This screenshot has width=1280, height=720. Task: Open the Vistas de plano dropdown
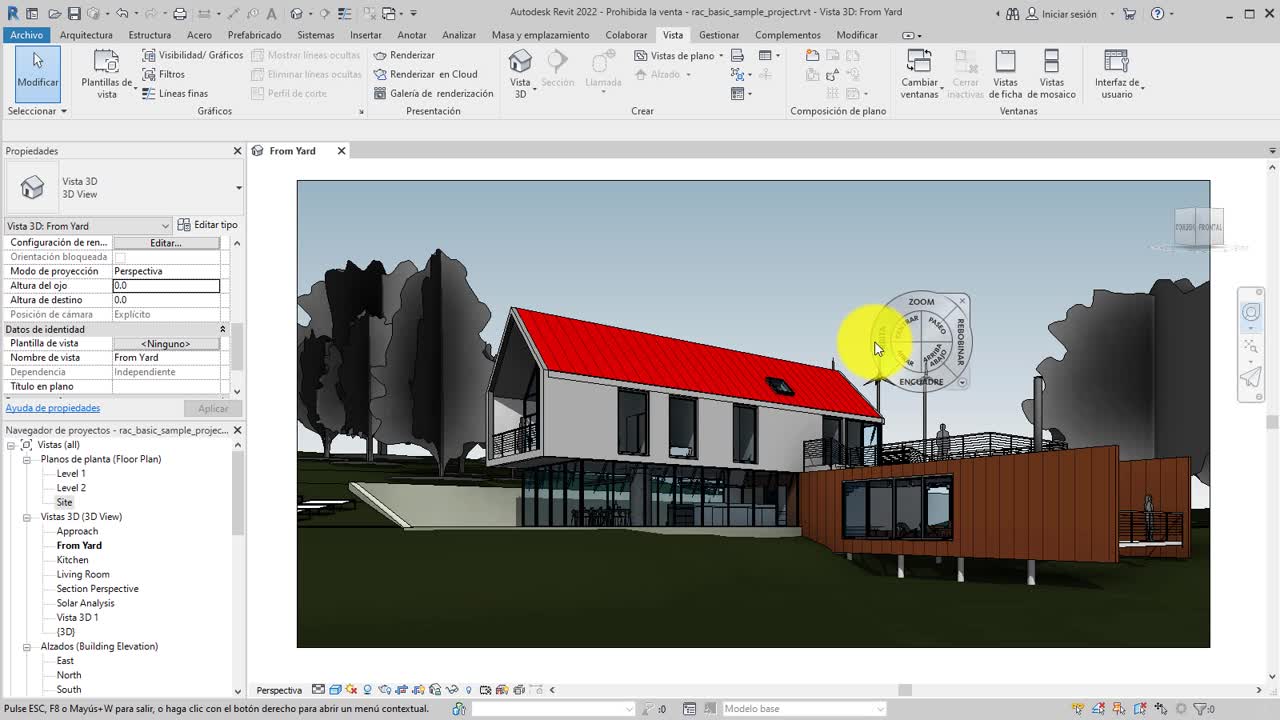(x=679, y=55)
